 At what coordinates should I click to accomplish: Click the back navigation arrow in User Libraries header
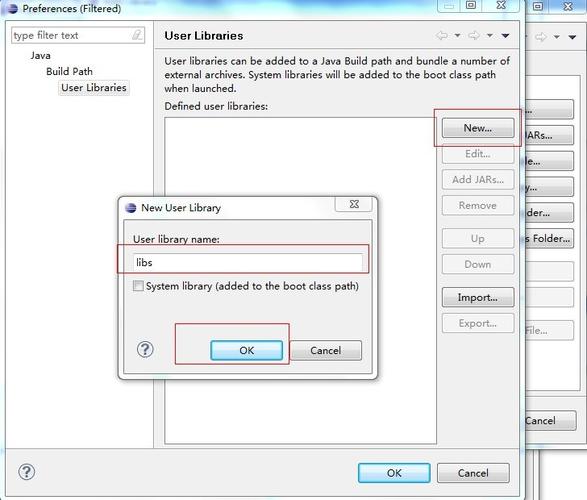coord(442,36)
